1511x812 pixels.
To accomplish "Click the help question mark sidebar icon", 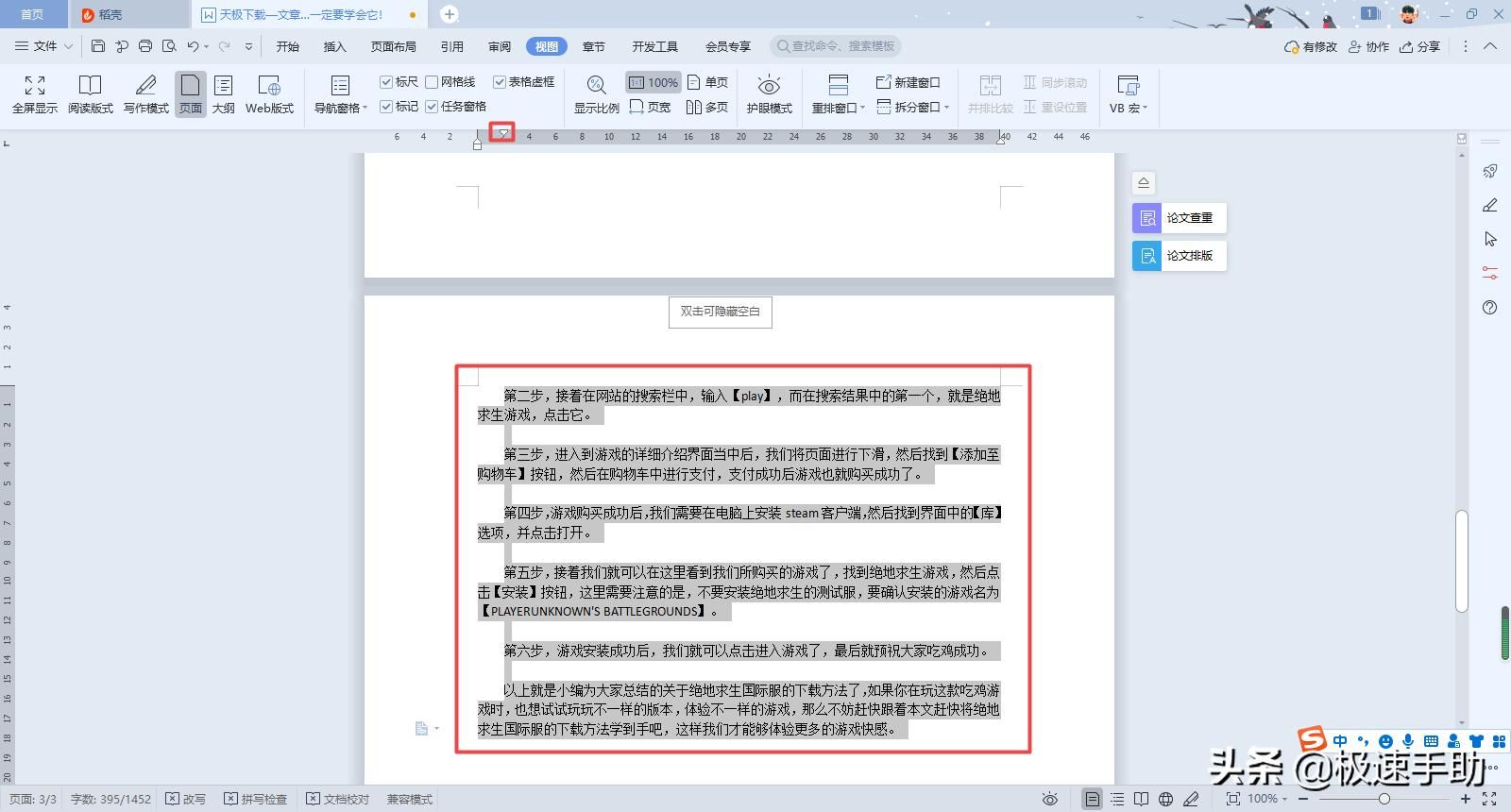I will pyautogui.click(x=1489, y=307).
